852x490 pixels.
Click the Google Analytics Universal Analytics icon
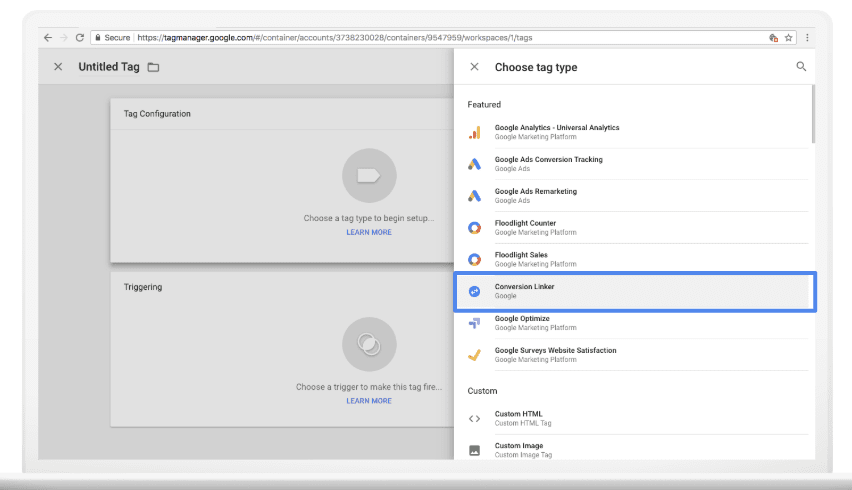(x=475, y=132)
